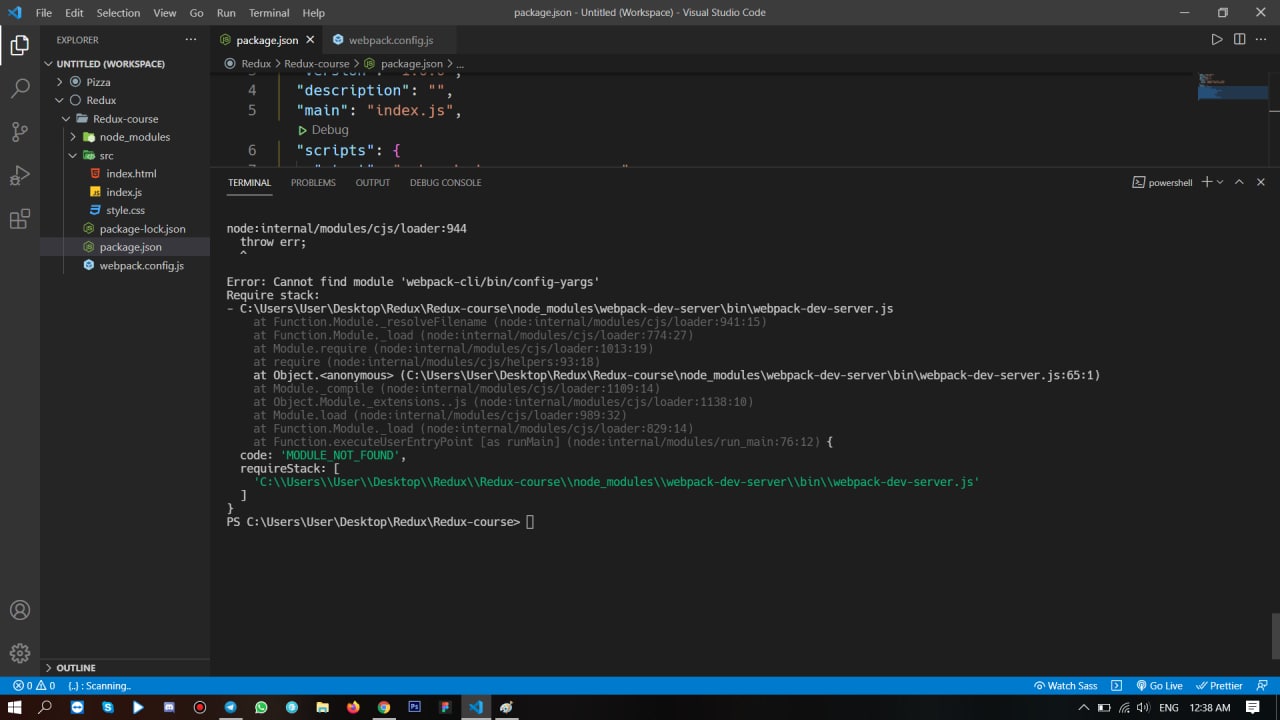Open the Extensions view
The image size is (1280, 720).
tap(19, 220)
